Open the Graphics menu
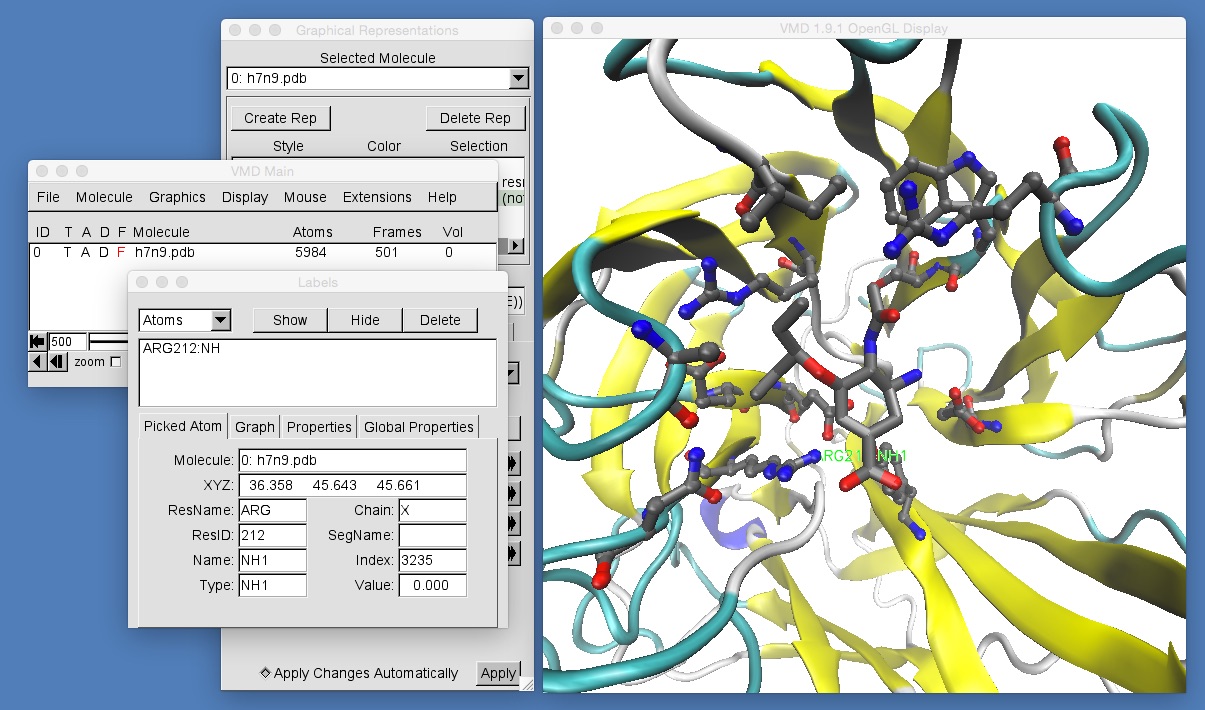The image size is (1205, 710). point(177,197)
